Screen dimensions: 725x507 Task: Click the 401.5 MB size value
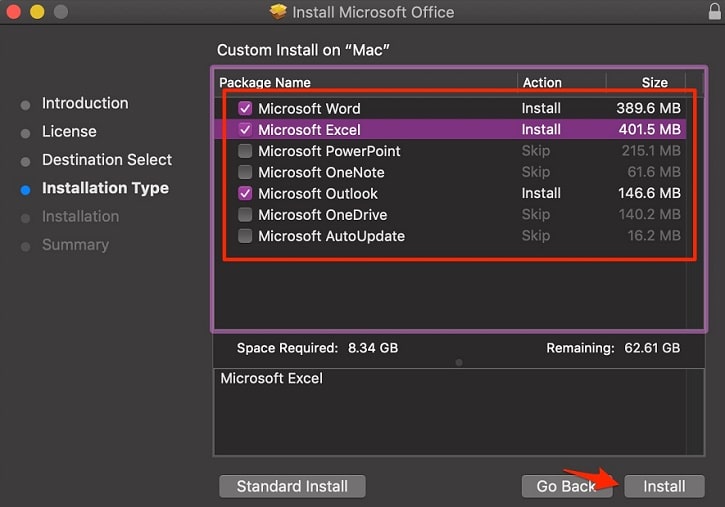coord(650,130)
